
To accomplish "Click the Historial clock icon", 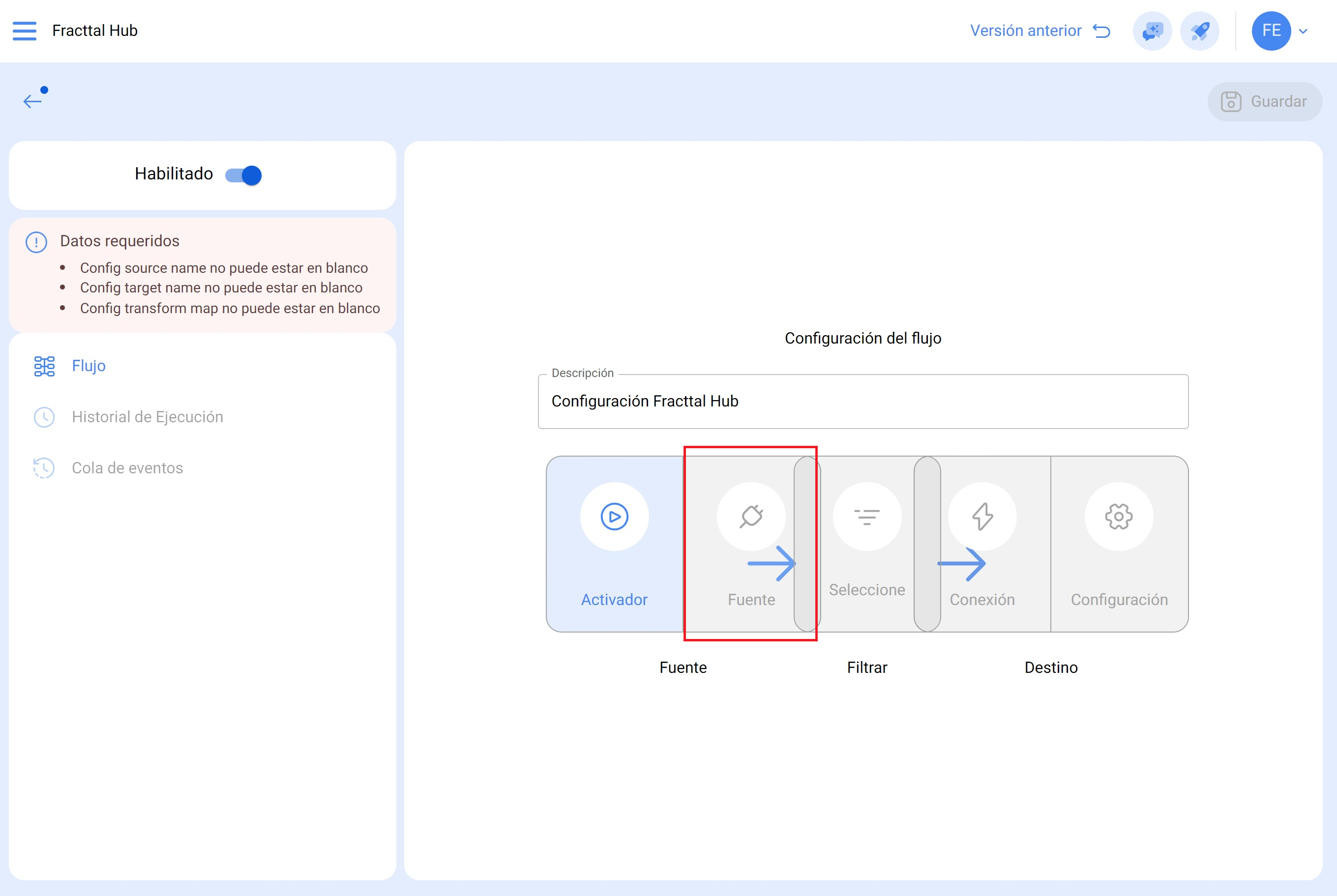I will click(x=44, y=417).
